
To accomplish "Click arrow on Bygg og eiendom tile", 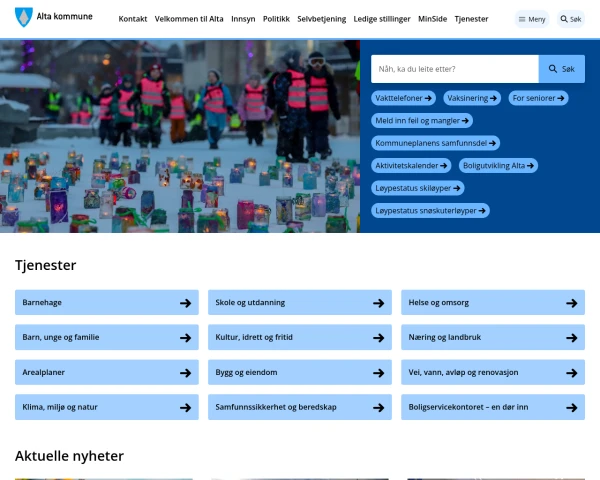I will pyautogui.click(x=378, y=373).
